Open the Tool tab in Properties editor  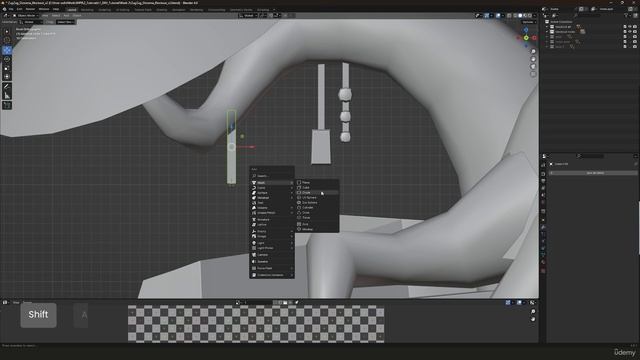pyautogui.click(x=543, y=165)
